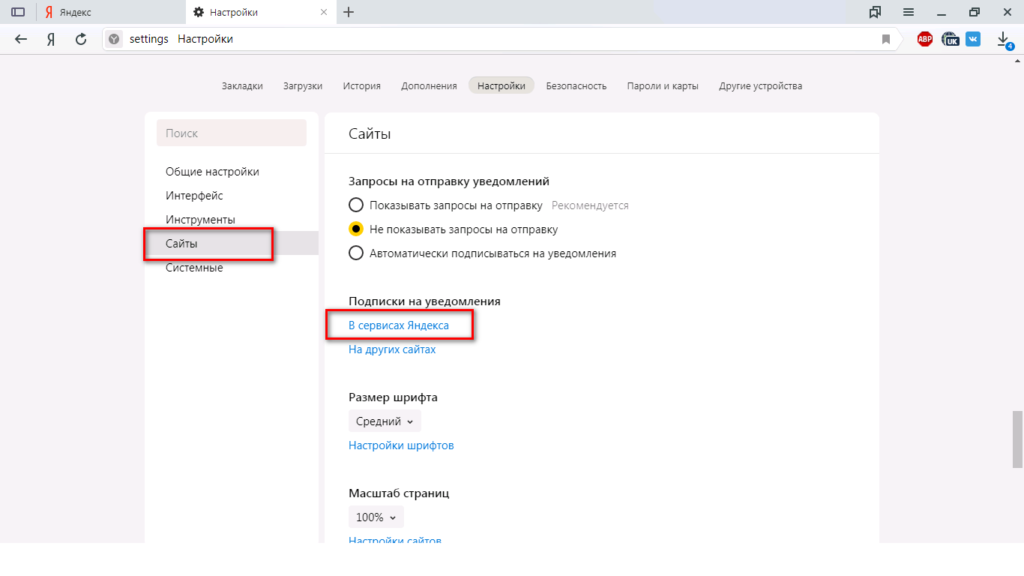Click the 'Подписки на уведомления' heading
The image size is (1024, 576).
tap(424, 301)
